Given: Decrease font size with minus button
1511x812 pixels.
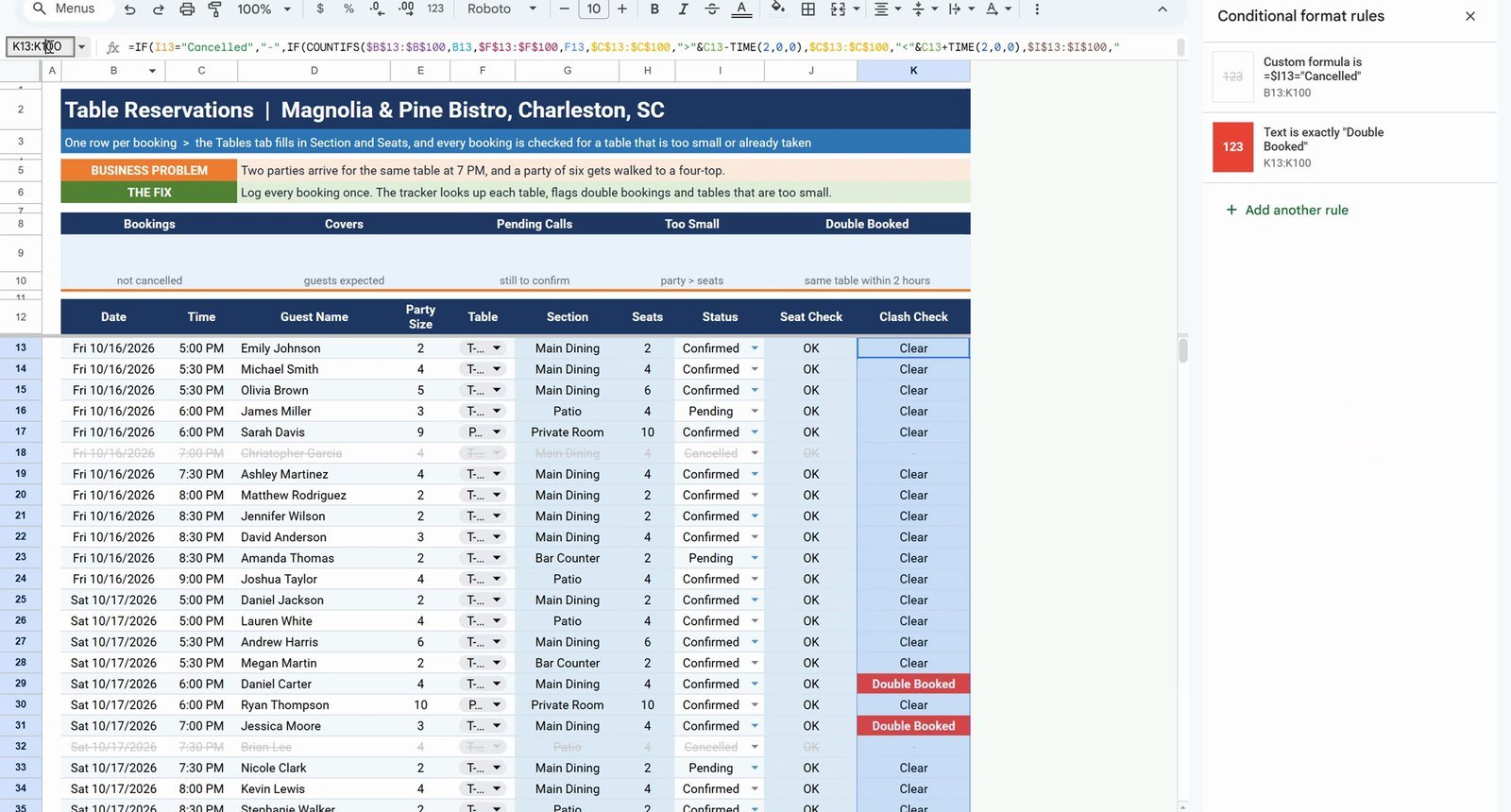Looking at the screenshot, I should pyautogui.click(x=565, y=9).
